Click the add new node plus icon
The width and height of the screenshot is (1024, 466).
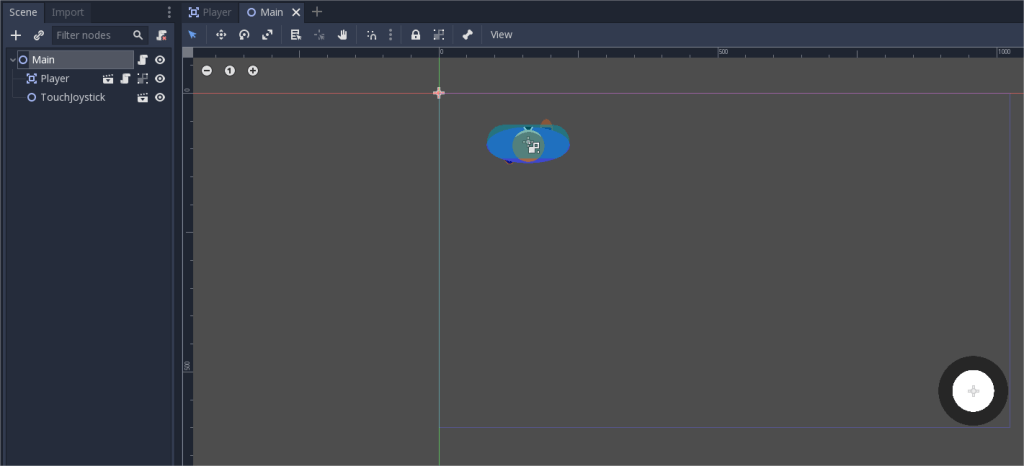(x=15, y=35)
